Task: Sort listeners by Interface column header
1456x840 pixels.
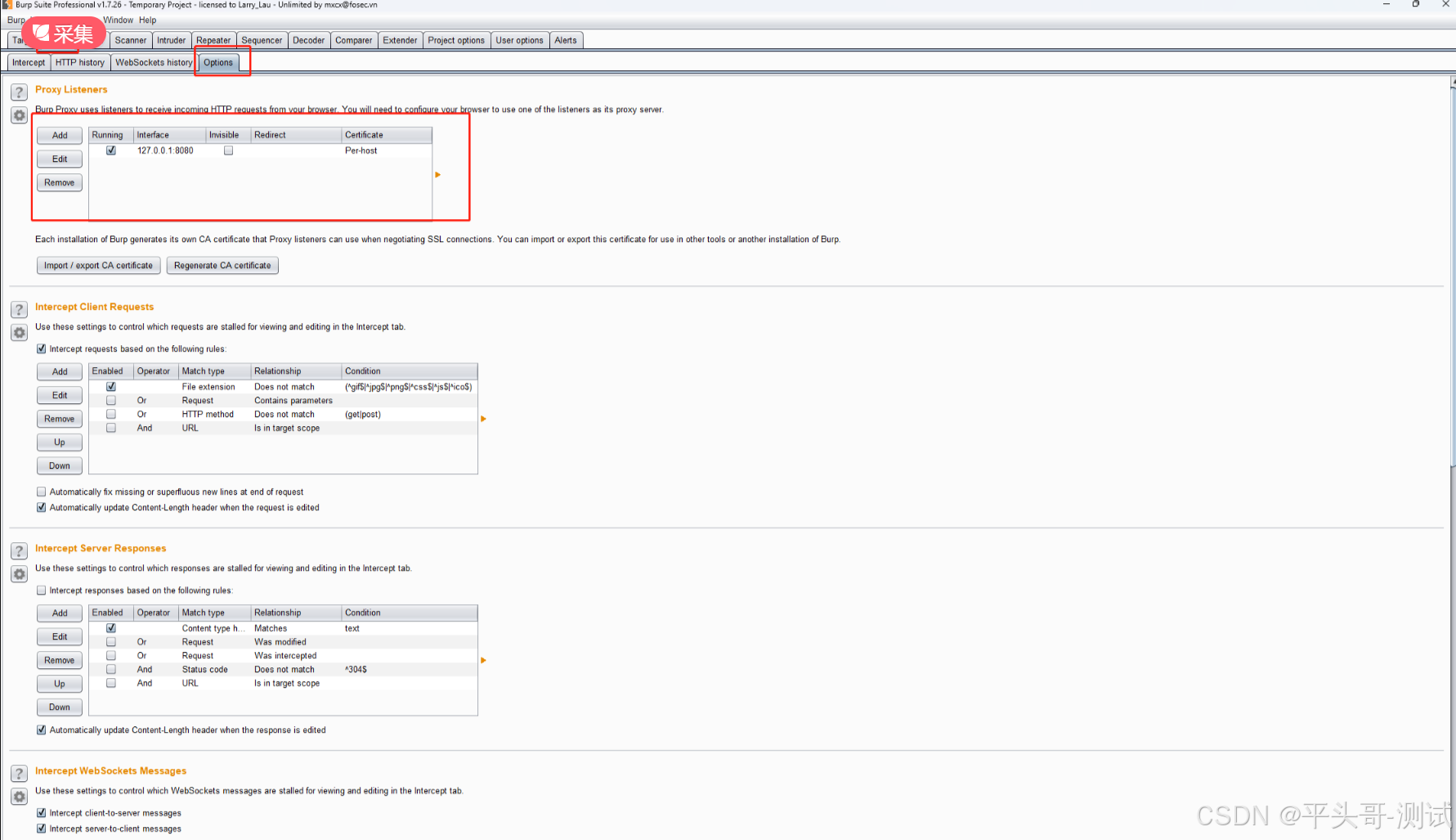Action: (169, 135)
